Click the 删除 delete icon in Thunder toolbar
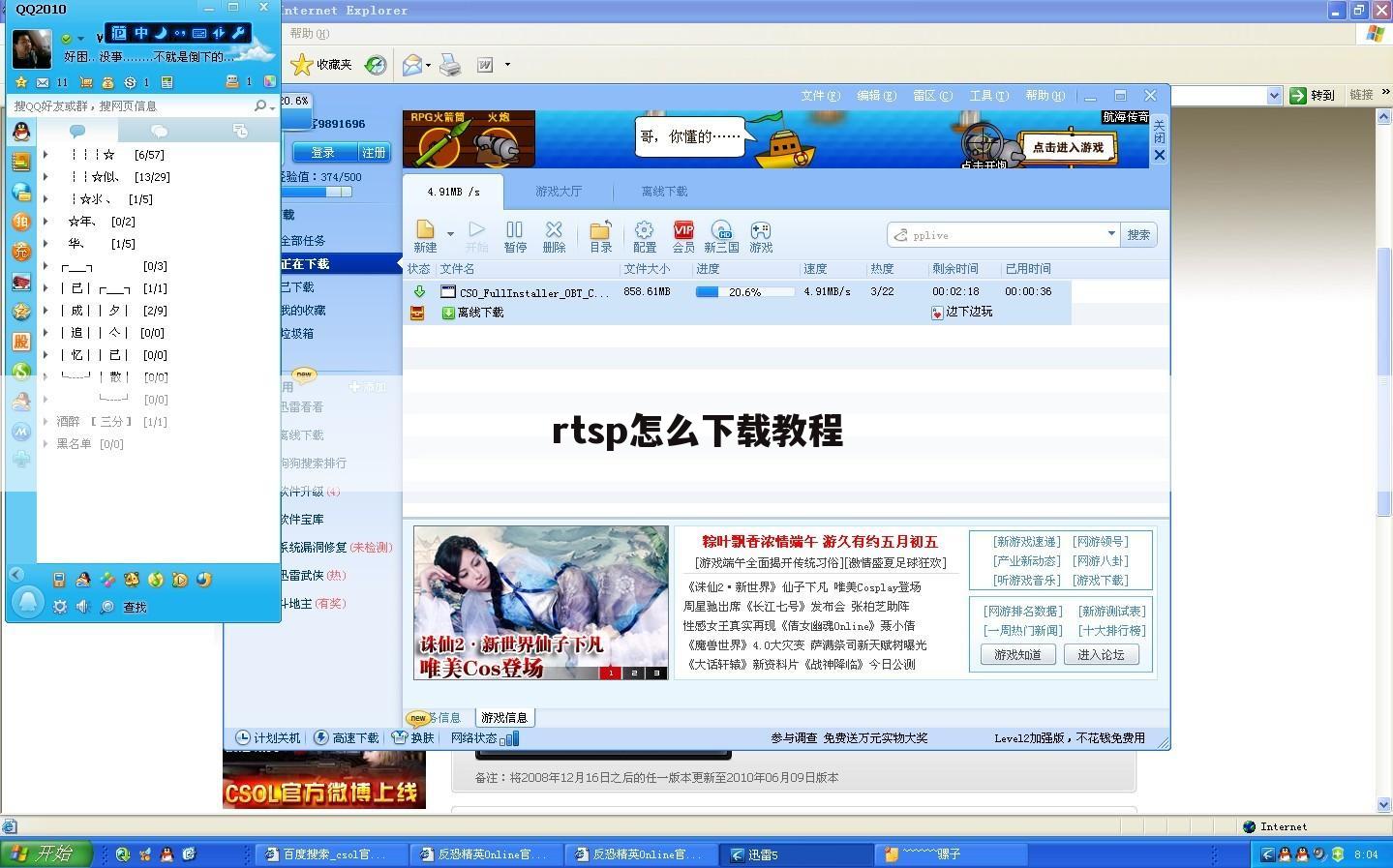The width and height of the screenshot is (1393, 868). pos(554,230)
